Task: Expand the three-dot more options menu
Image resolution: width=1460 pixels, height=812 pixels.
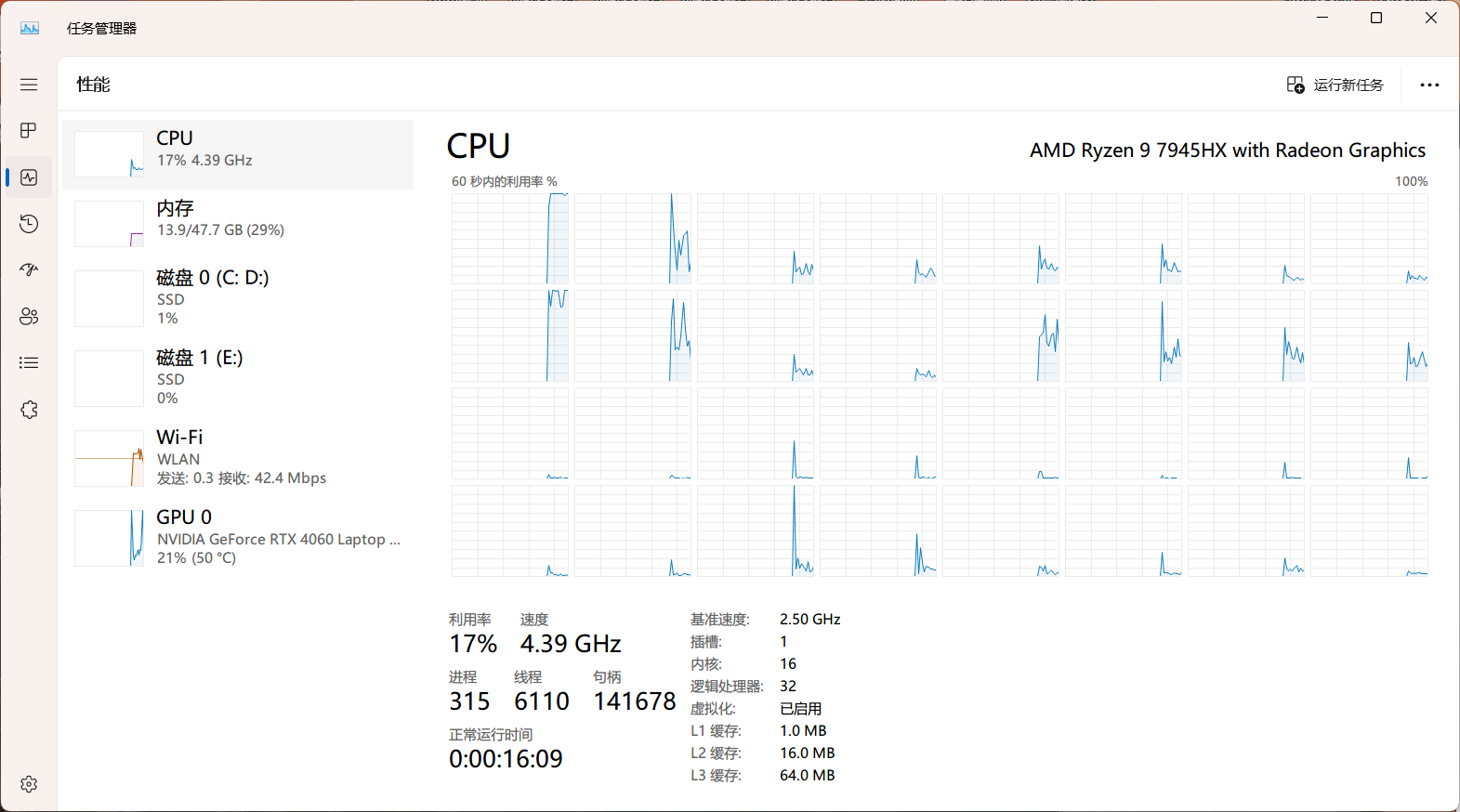Action: [x=1429, y=85]
